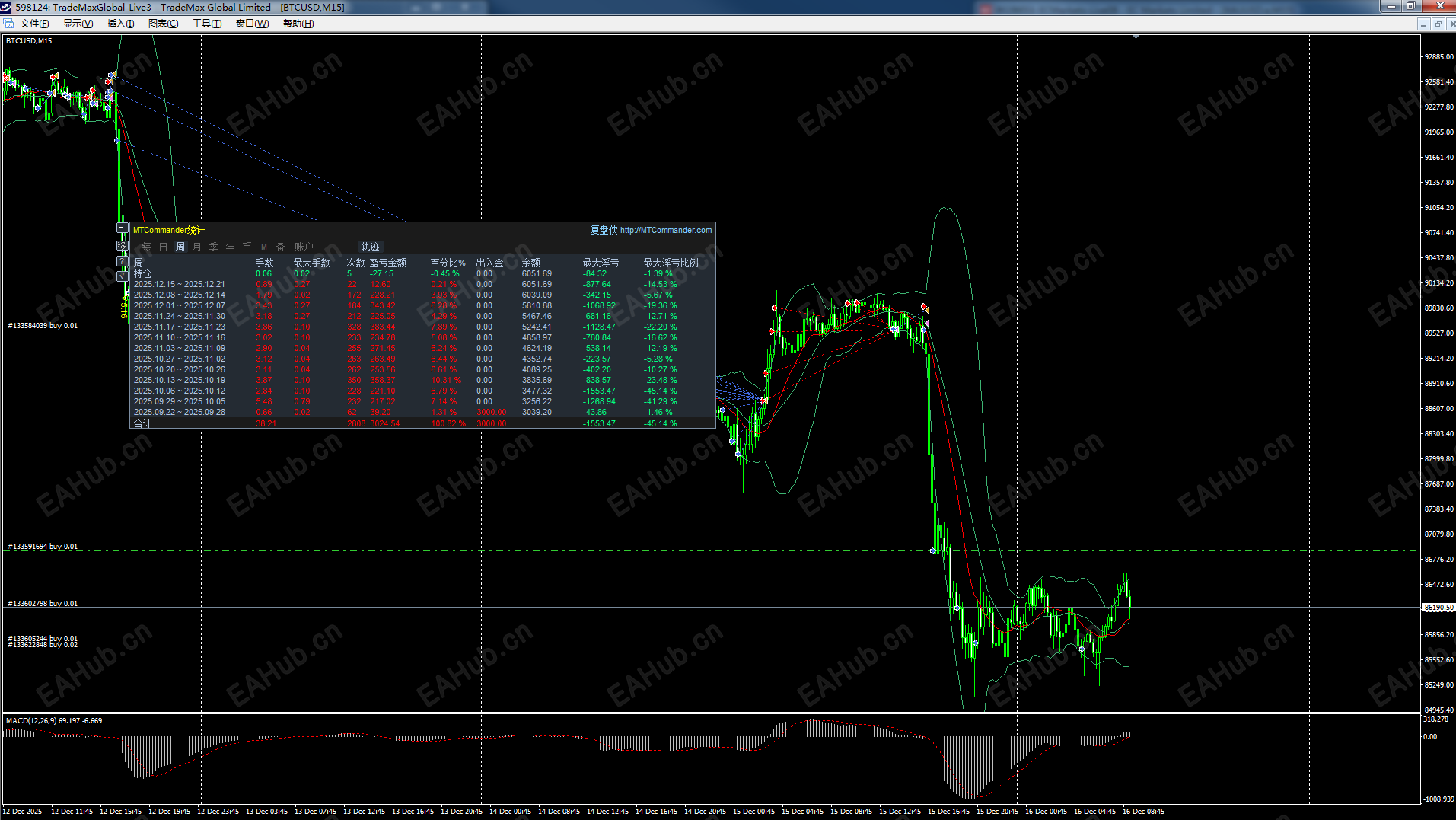This screenshot has width=1456, height=820.
Task: Switch to the 年 yearly tab
Action: [x=231, y=247]
